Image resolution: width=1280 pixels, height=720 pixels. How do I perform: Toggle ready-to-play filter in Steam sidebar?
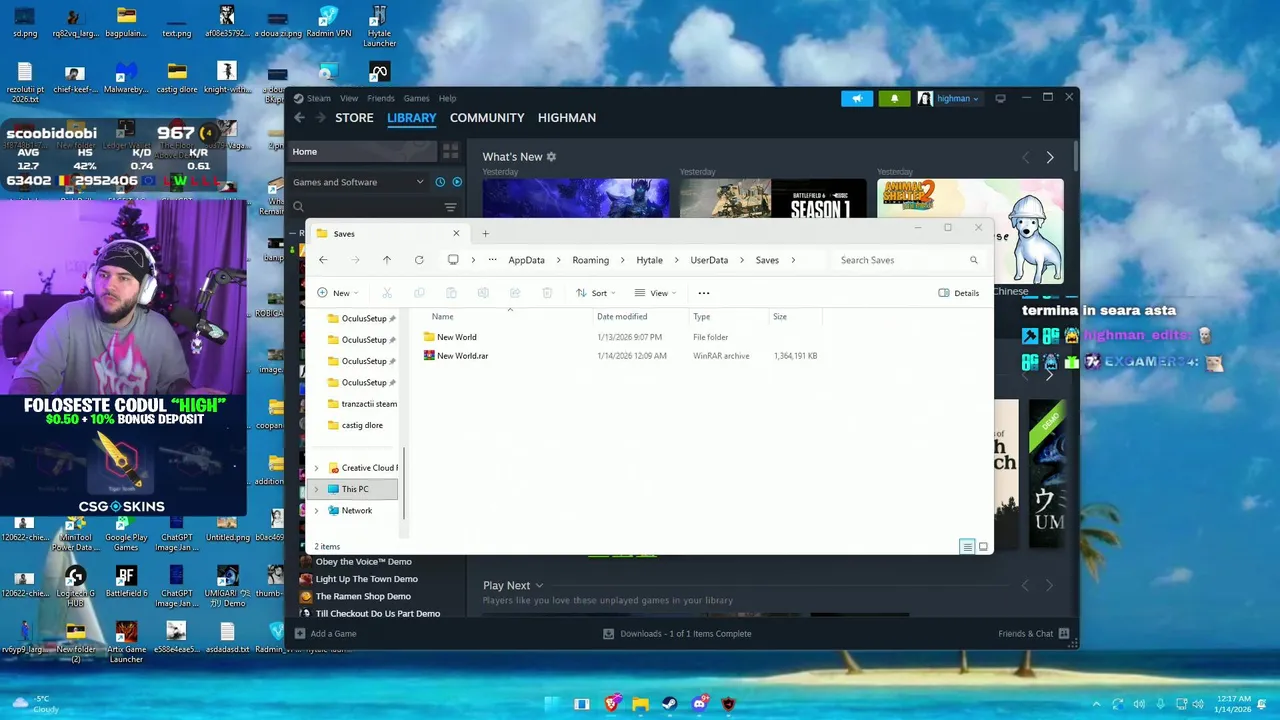(x=457, y=182)
